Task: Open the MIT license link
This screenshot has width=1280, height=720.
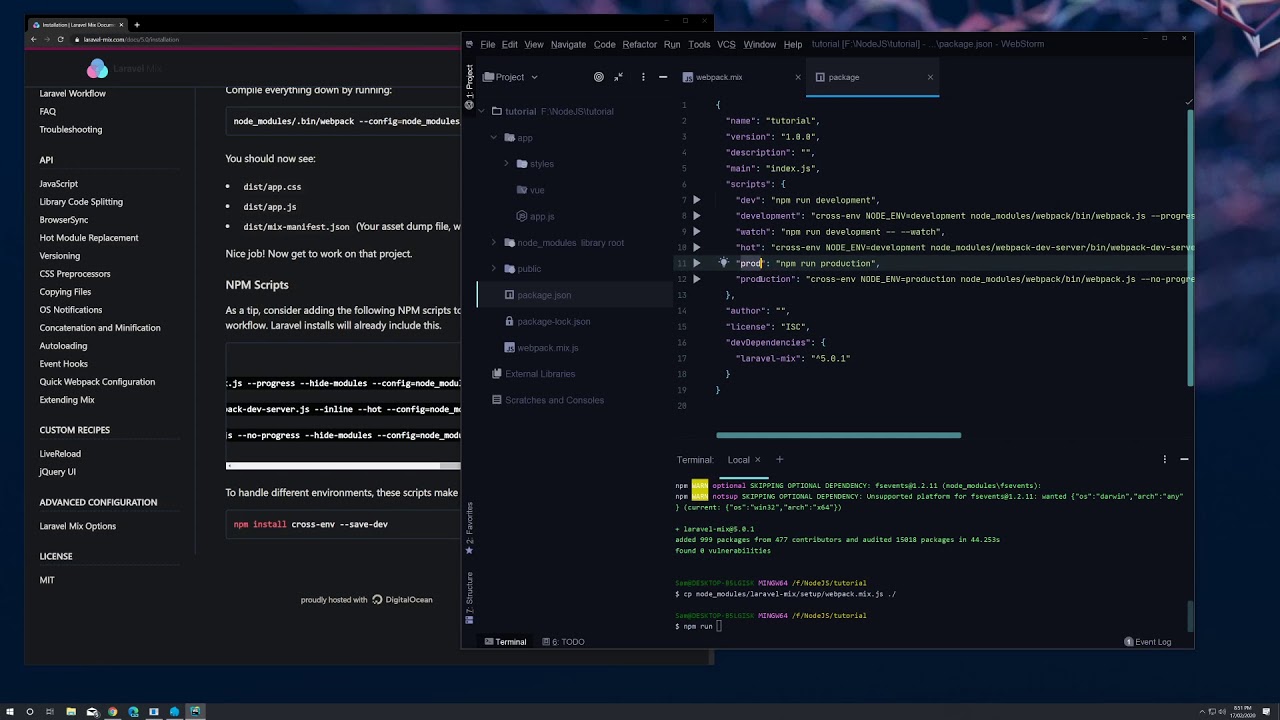Action: click(47, 580)
